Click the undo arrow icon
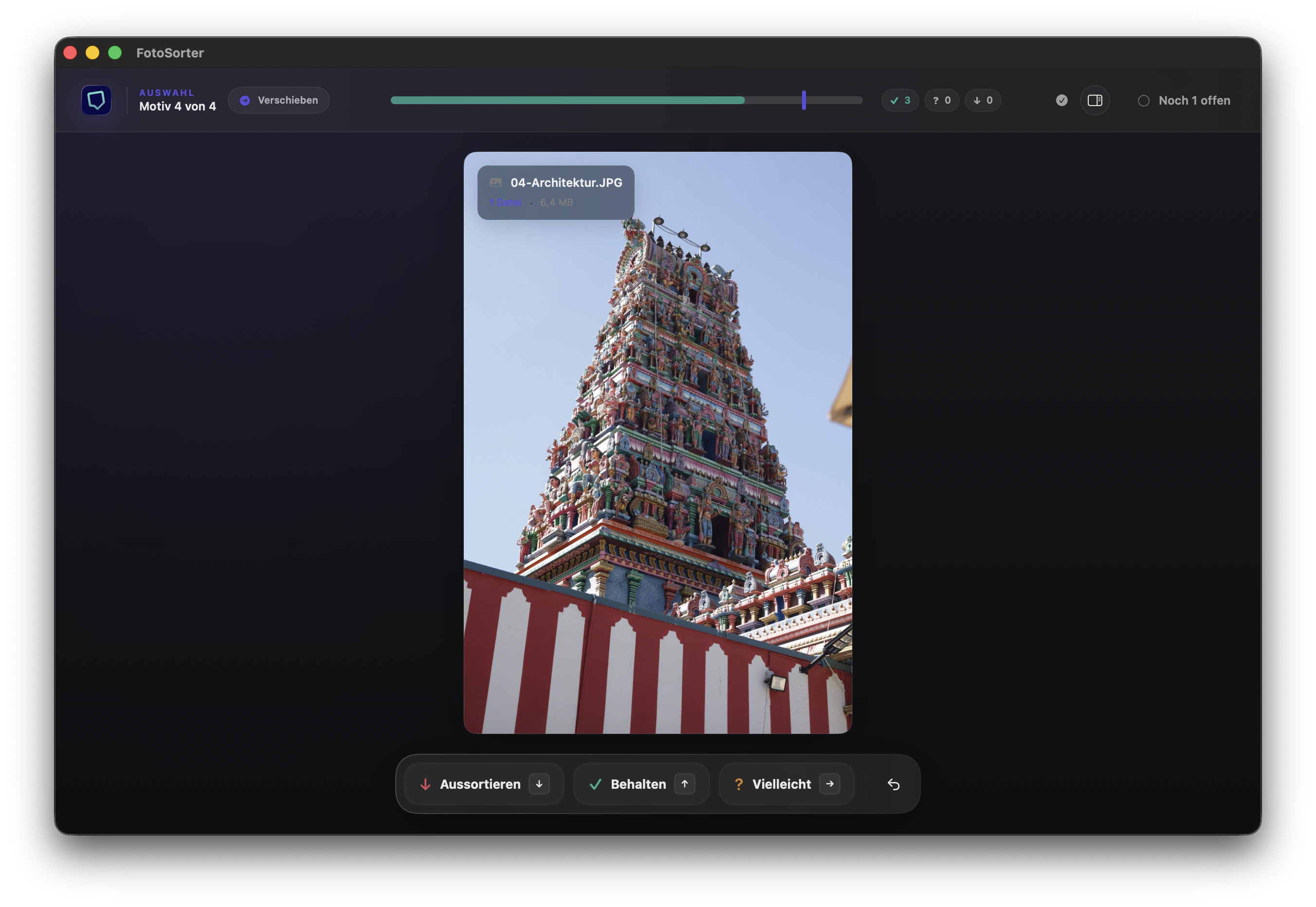 pyautogui.click(x=893, y=784)
